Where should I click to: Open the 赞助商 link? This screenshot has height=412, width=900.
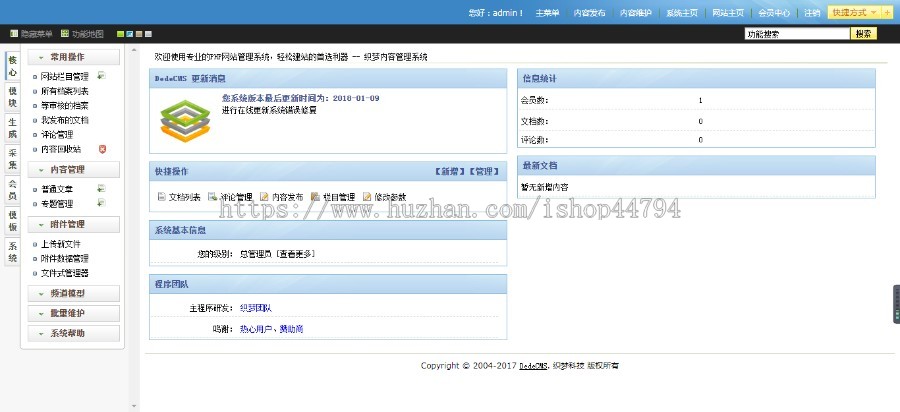tap(291, 329)
